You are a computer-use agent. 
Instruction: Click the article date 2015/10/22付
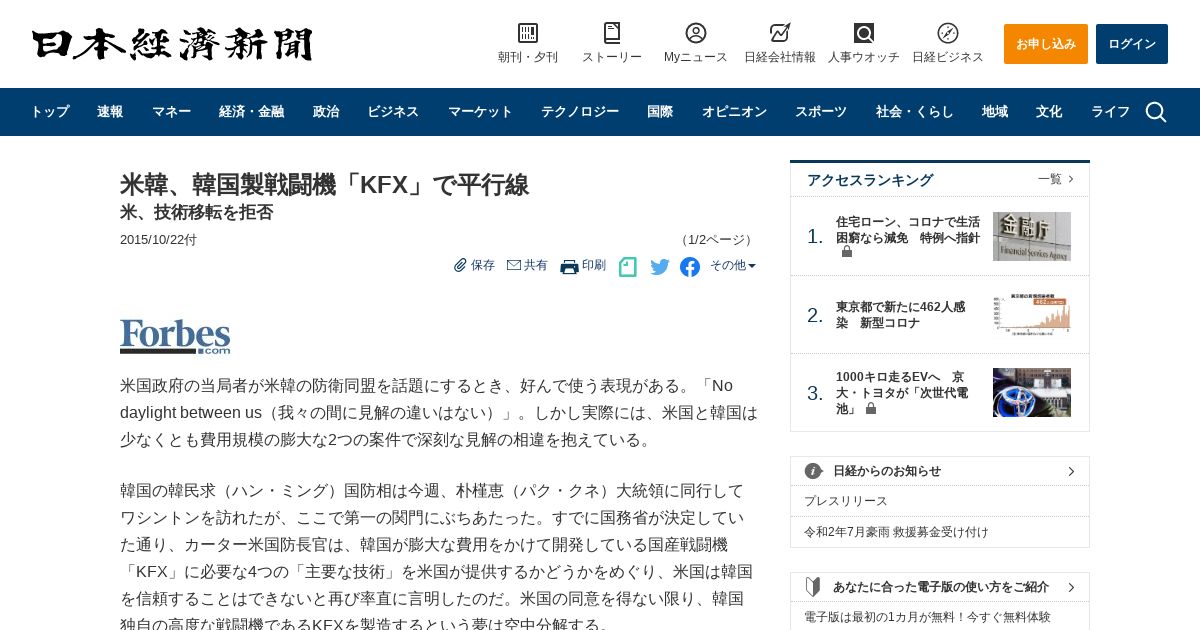point(158,240)
